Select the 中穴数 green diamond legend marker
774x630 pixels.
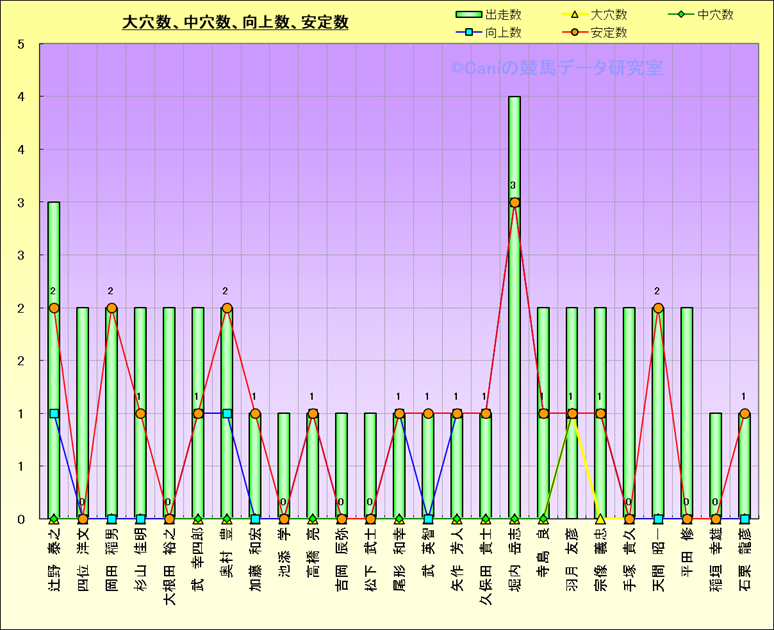[x=682, y=15]
